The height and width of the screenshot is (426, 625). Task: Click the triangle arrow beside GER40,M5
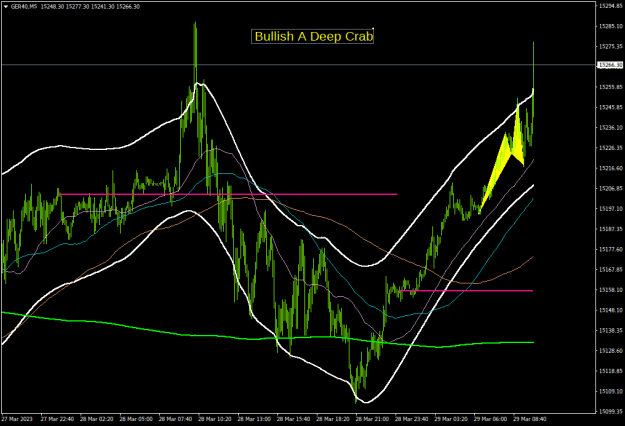click(6, 6)
